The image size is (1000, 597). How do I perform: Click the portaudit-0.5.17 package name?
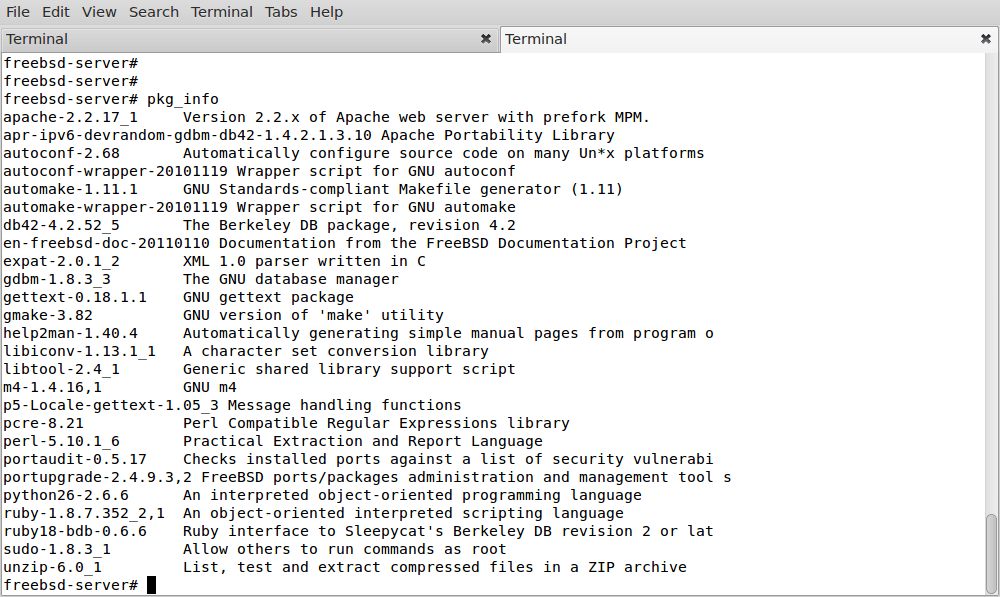coord(74,459)
